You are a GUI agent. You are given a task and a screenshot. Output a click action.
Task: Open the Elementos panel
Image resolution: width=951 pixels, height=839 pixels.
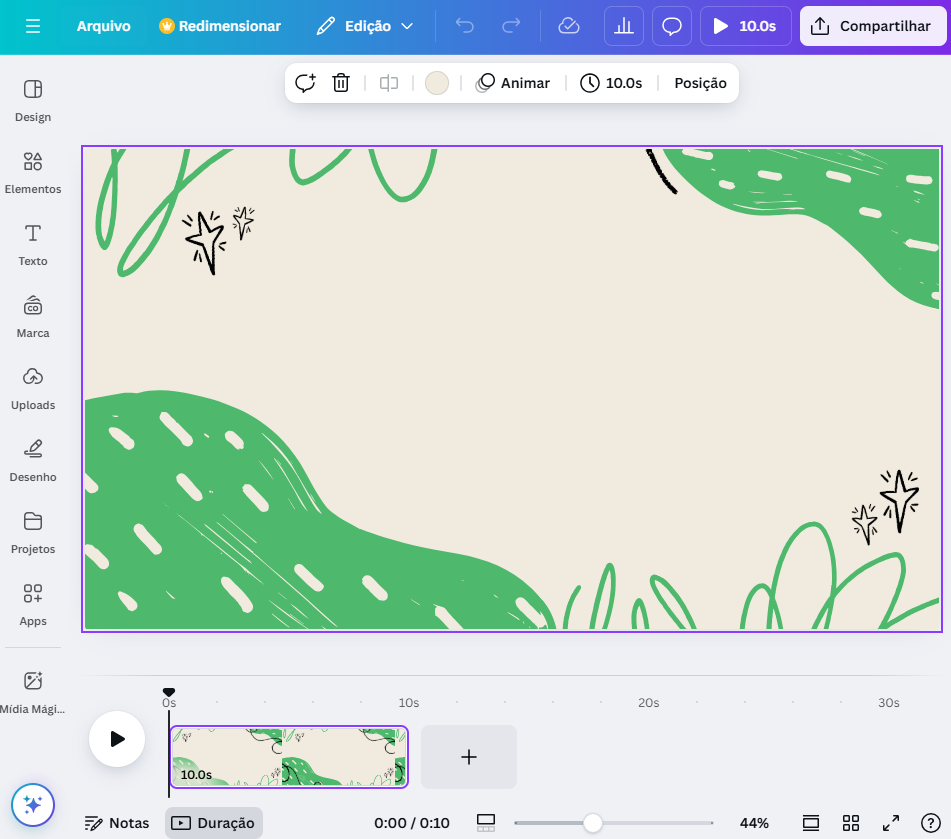[x=33, y=173]
